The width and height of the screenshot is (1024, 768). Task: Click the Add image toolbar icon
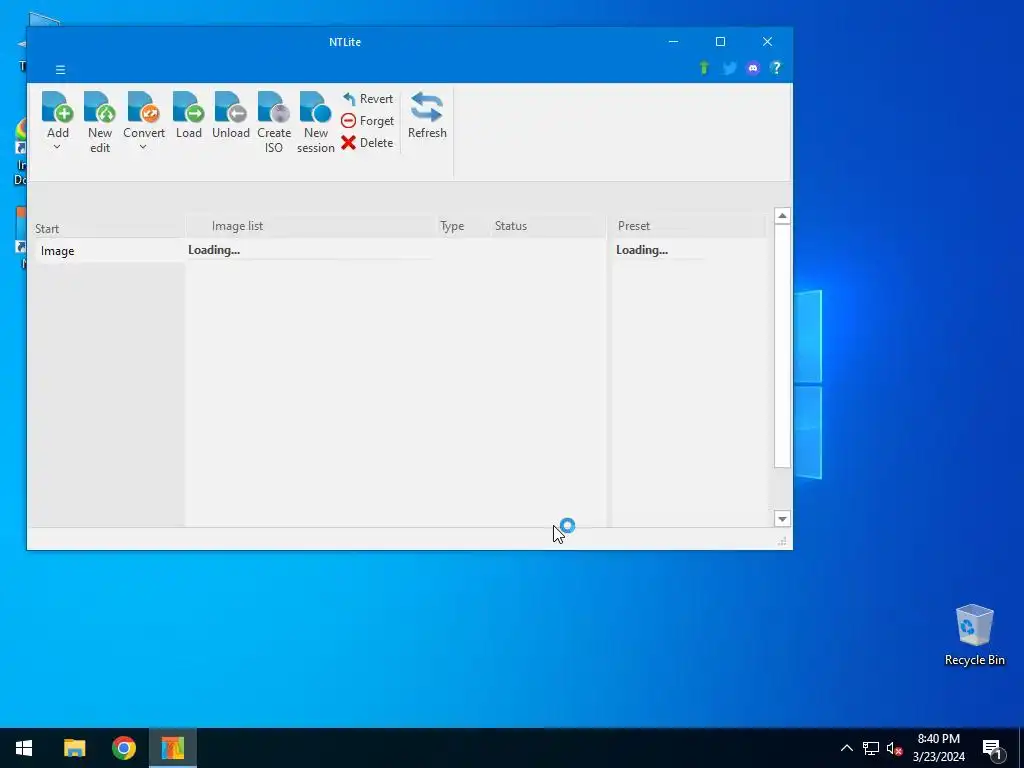[x=57, y=108]
